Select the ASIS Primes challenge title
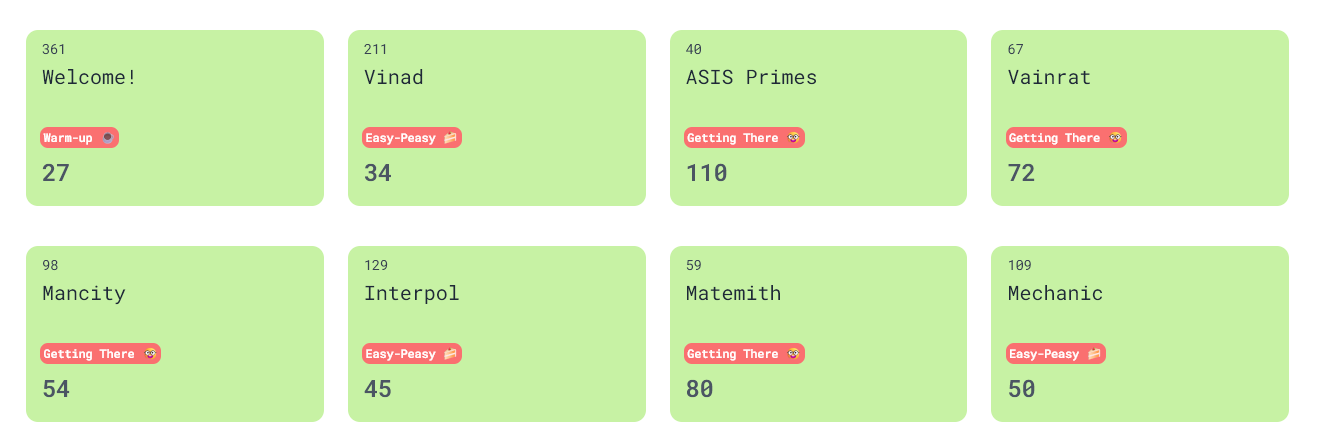1338x440 pixels. coord(751,78)
